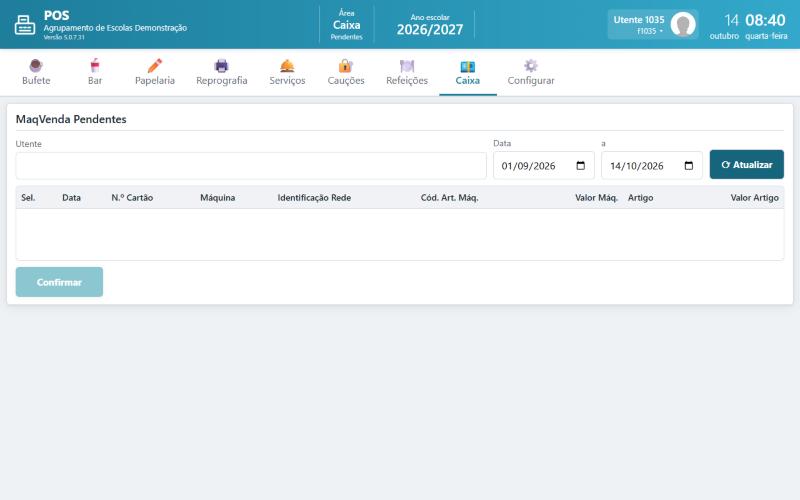This screenshot has height=500, width=800.
Task: Click the Ano escolar 2026/2027 selector
Action: click(x=430, y=25)
